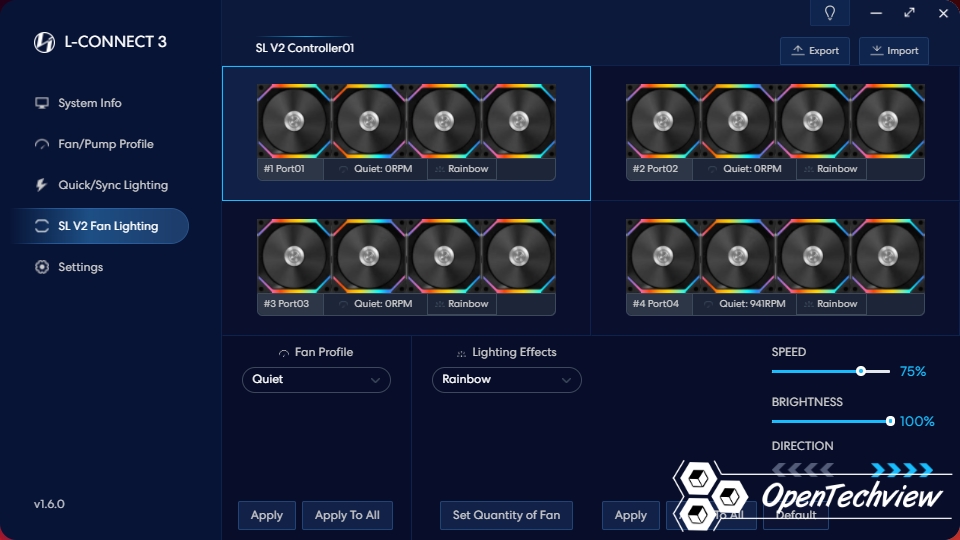Click the Fan Profile heading icon
Image resolution: width=960 pixels, height=540 pixels.
283,353
